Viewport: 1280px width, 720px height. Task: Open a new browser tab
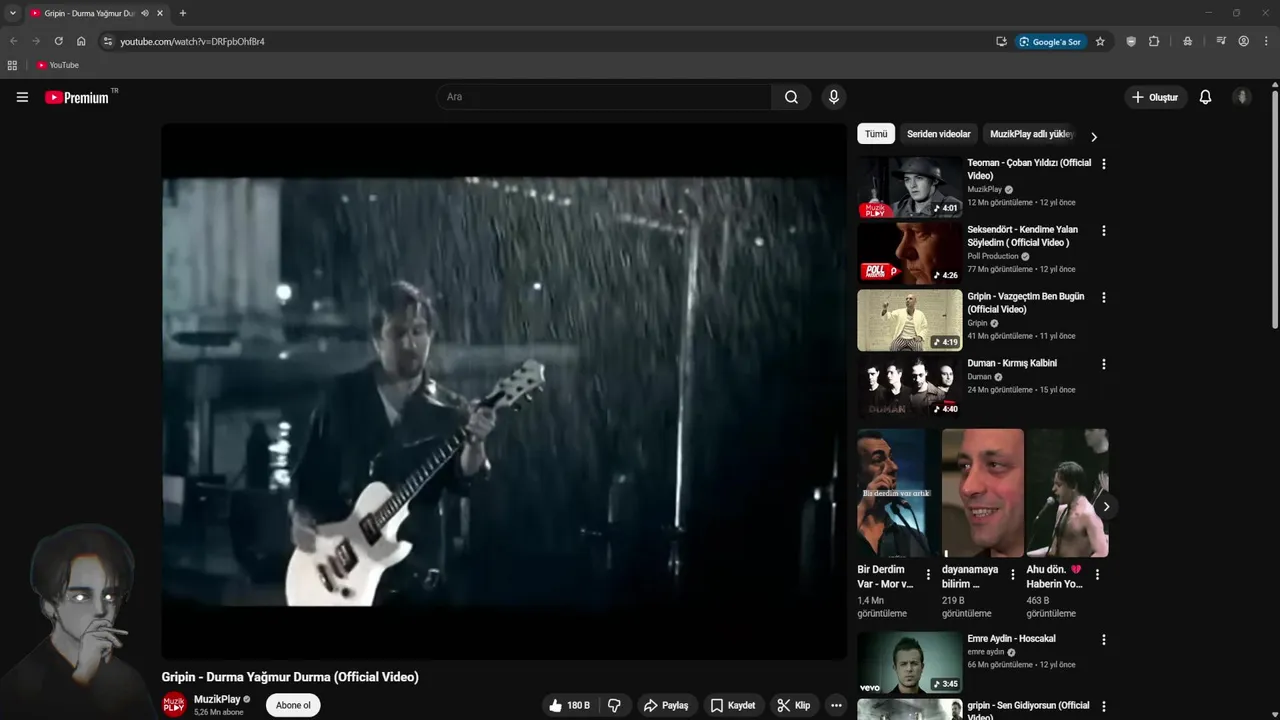(x=182, y=13)
